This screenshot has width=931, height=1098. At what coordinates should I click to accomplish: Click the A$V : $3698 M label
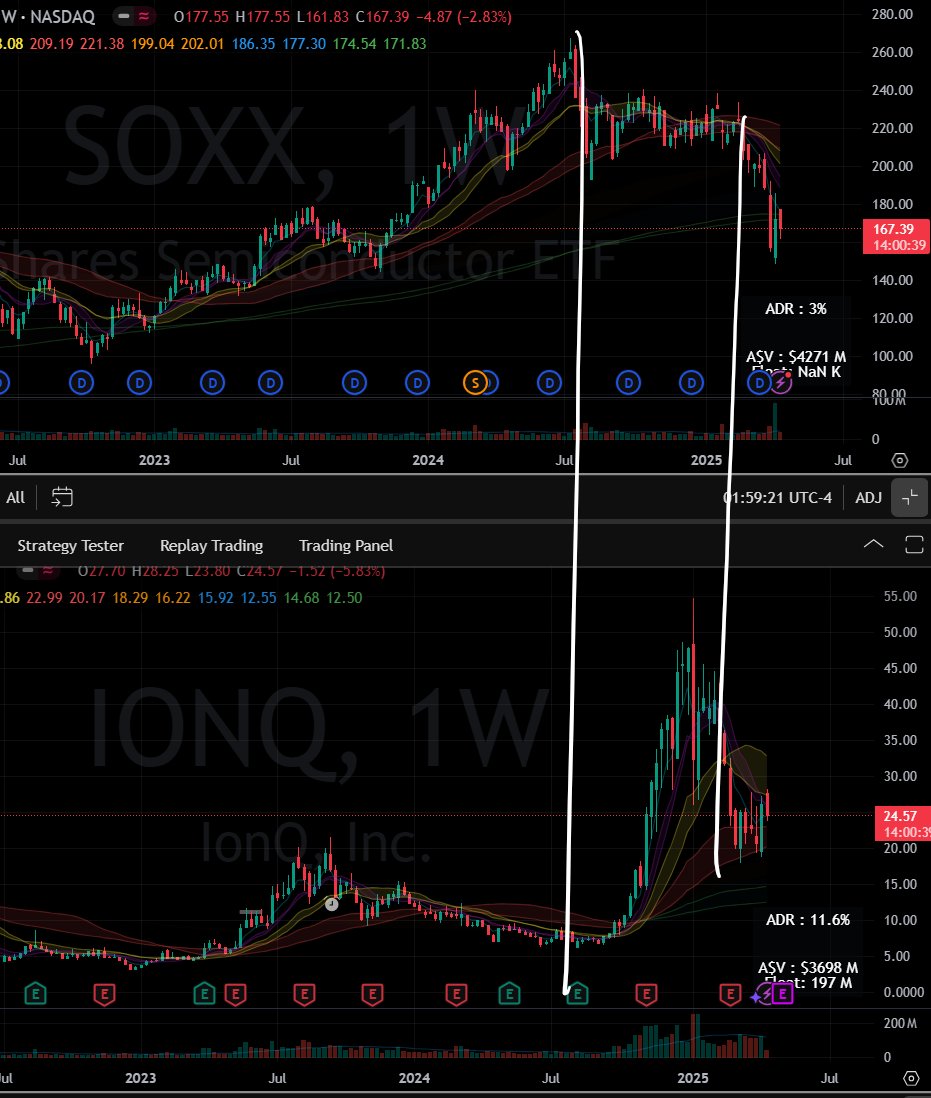click(808, 968)
